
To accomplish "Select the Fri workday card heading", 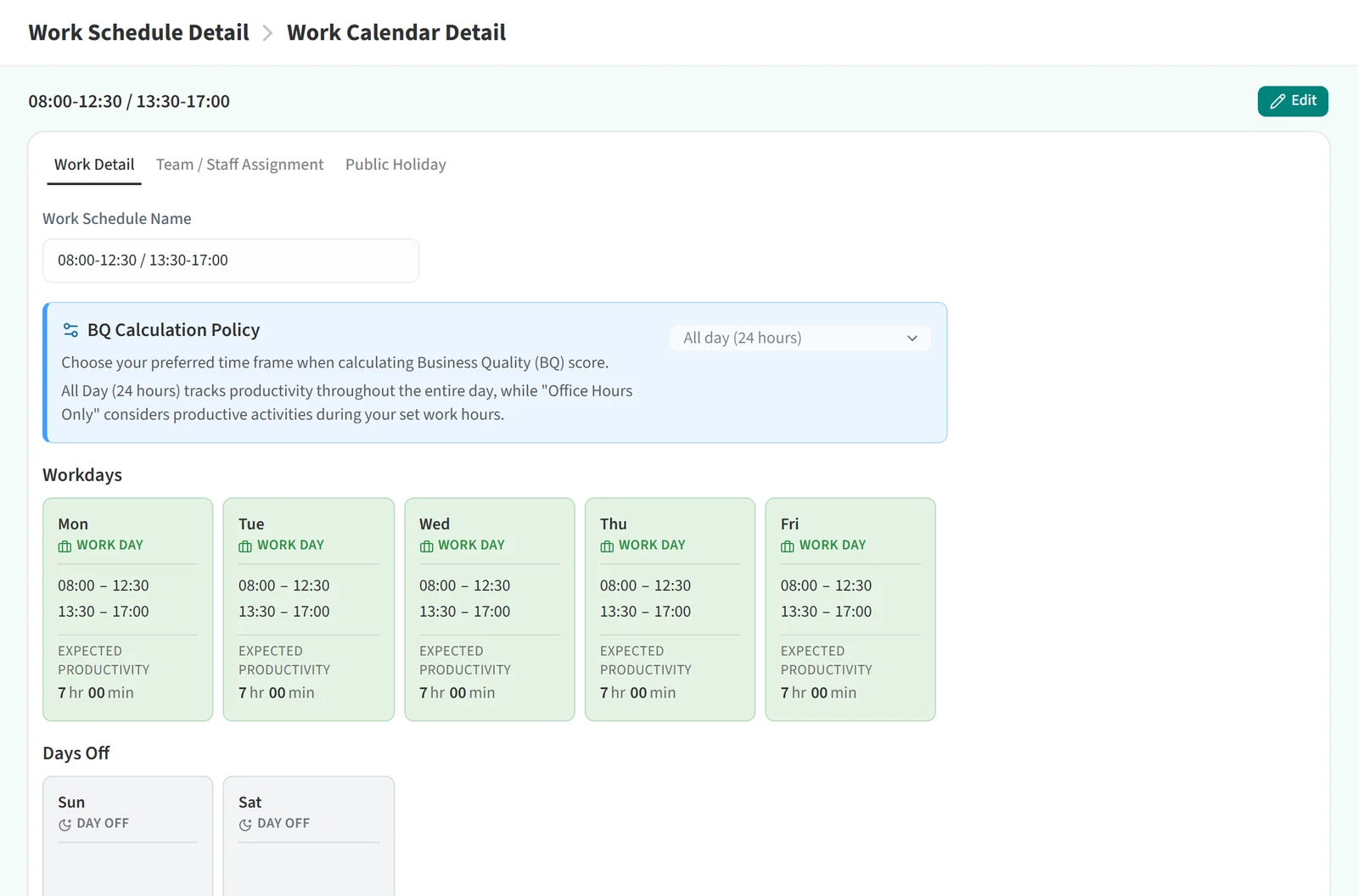I will point(790,524).
